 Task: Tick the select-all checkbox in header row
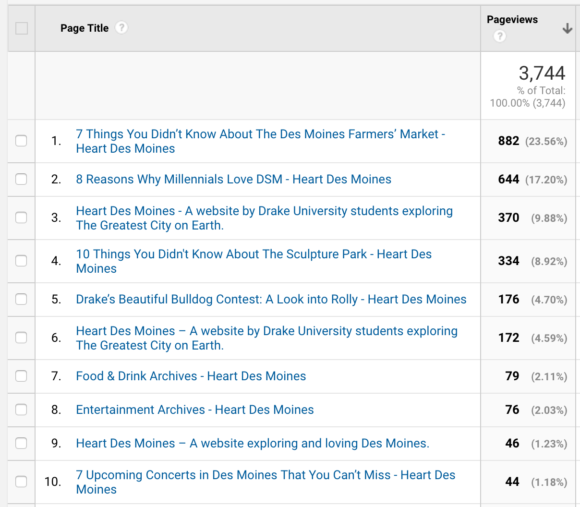21,28
